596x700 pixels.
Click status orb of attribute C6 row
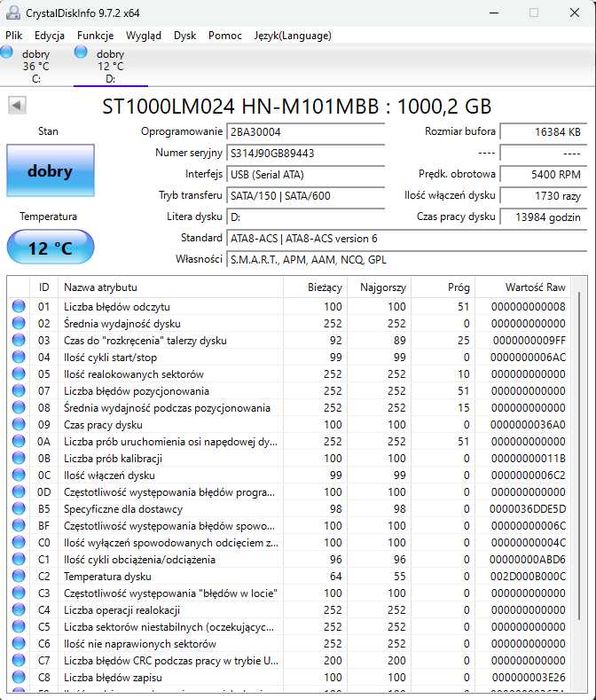[18, 643]
